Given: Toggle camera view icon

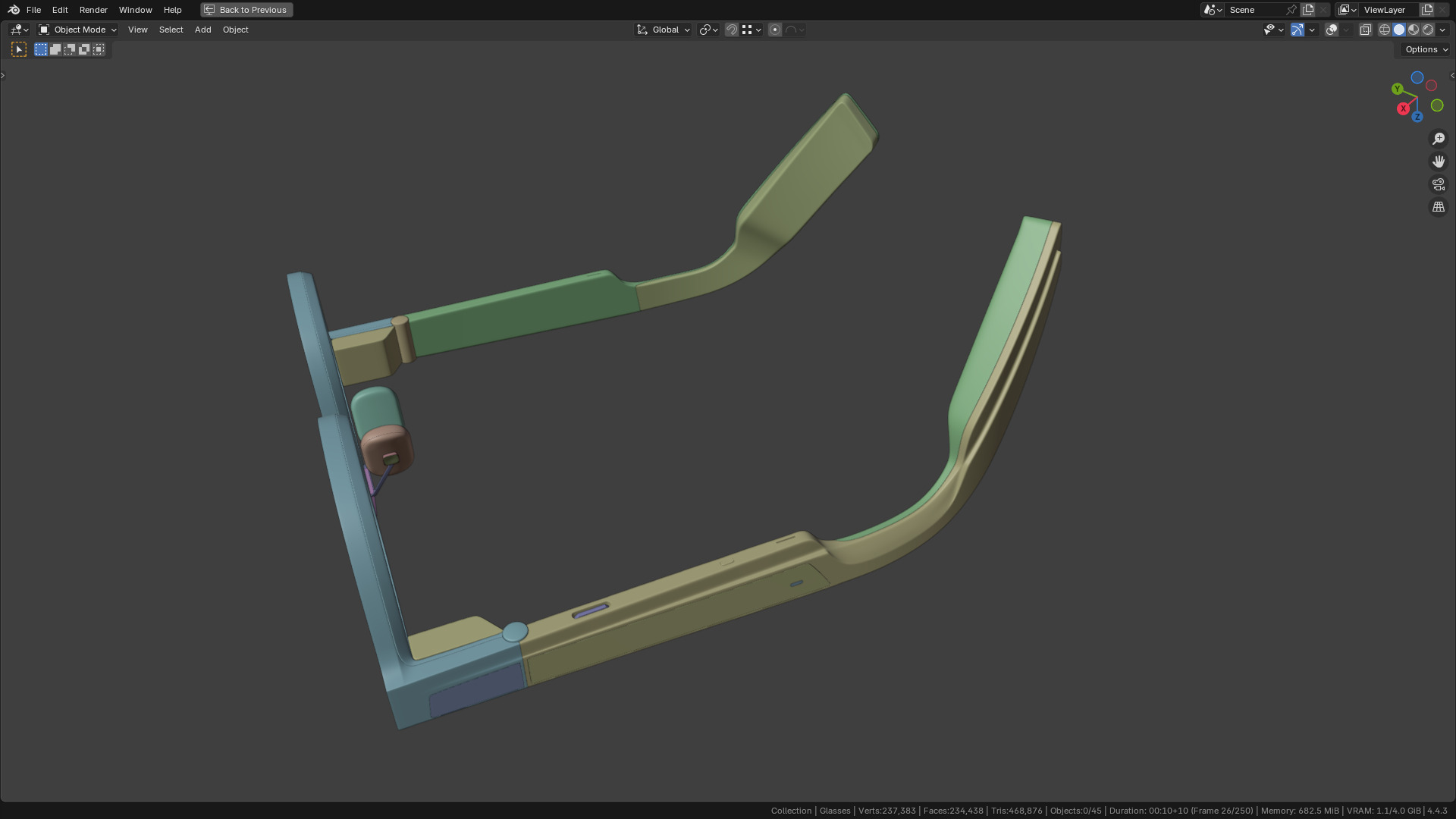Looking at the screenshot, I should [x=1438, y=184].
